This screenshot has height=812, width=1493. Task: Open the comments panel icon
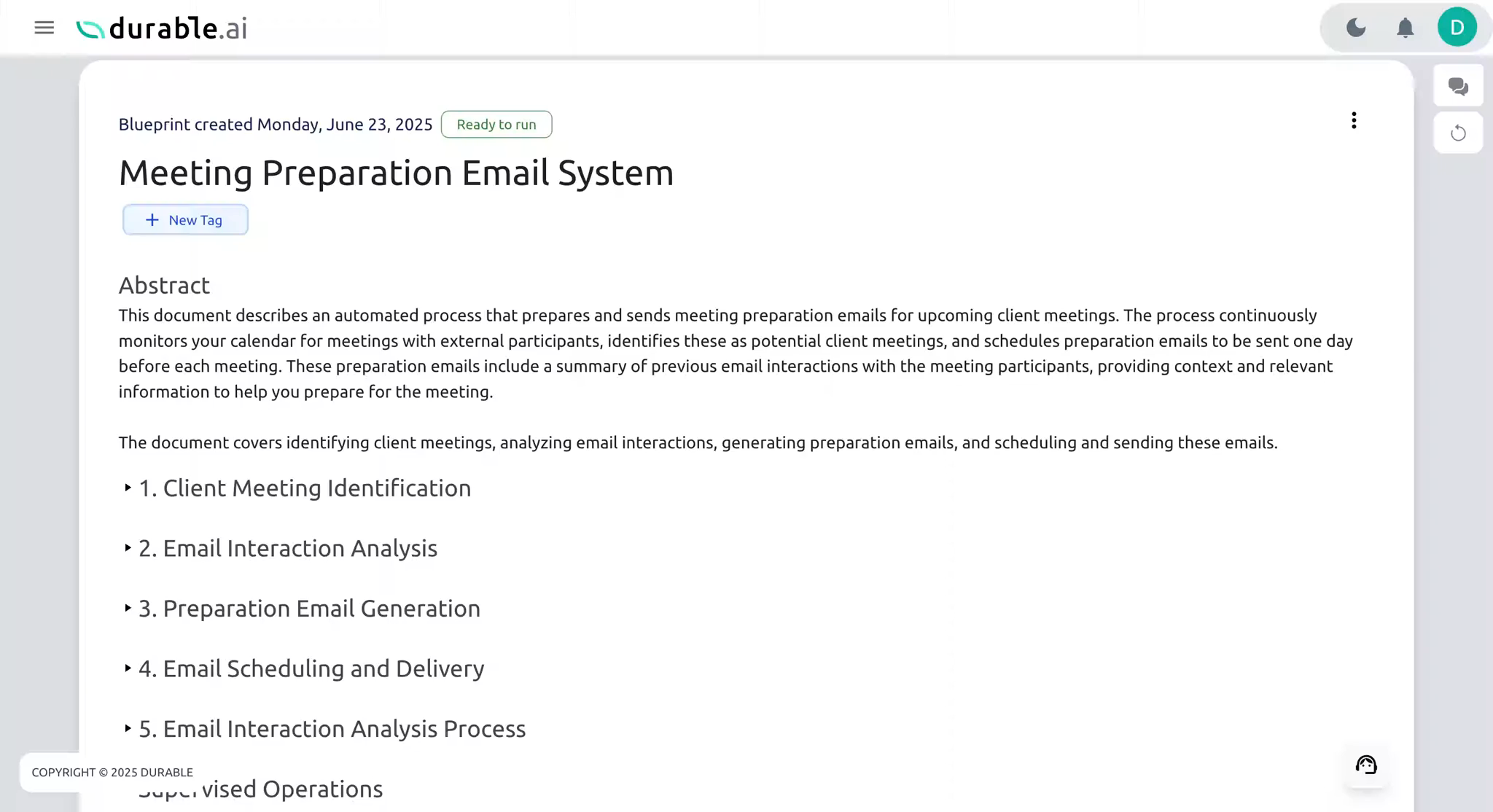coord(1457,85)
